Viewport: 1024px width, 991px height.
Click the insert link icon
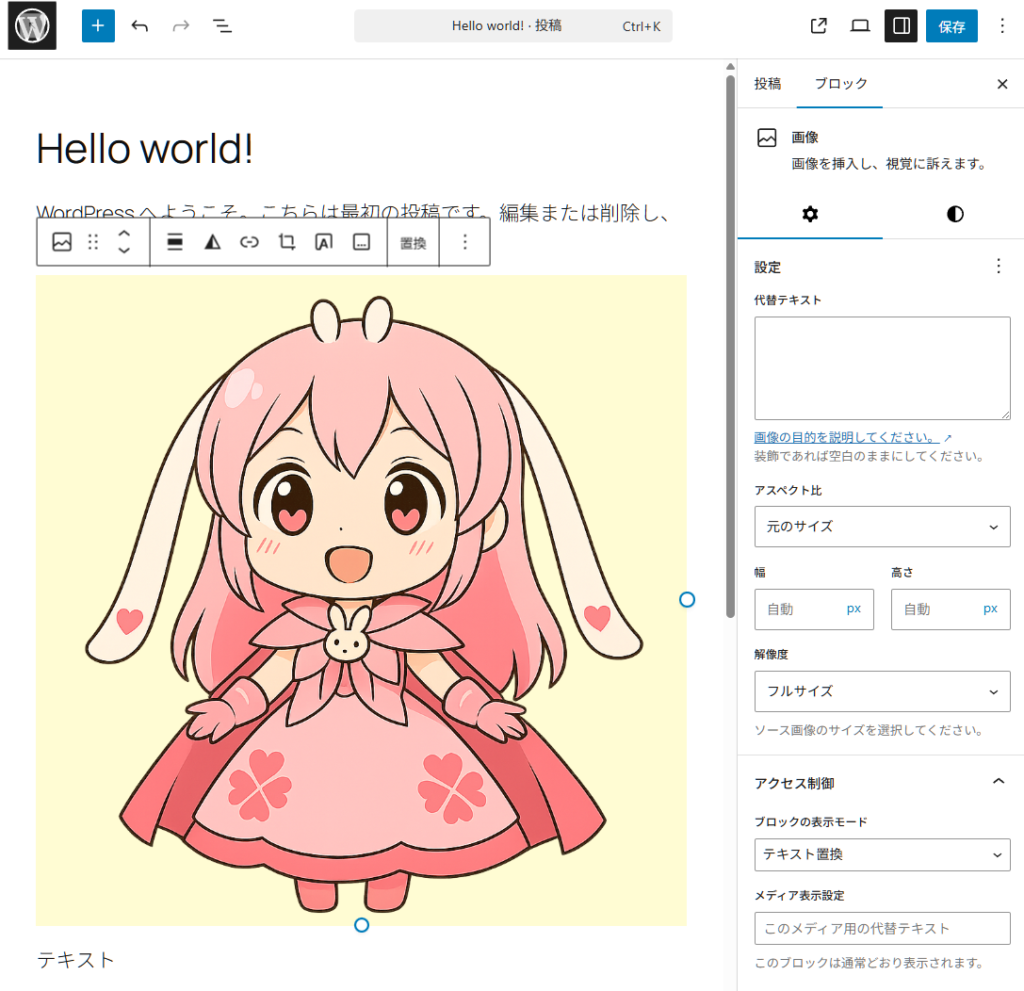(x=249, y=242)
